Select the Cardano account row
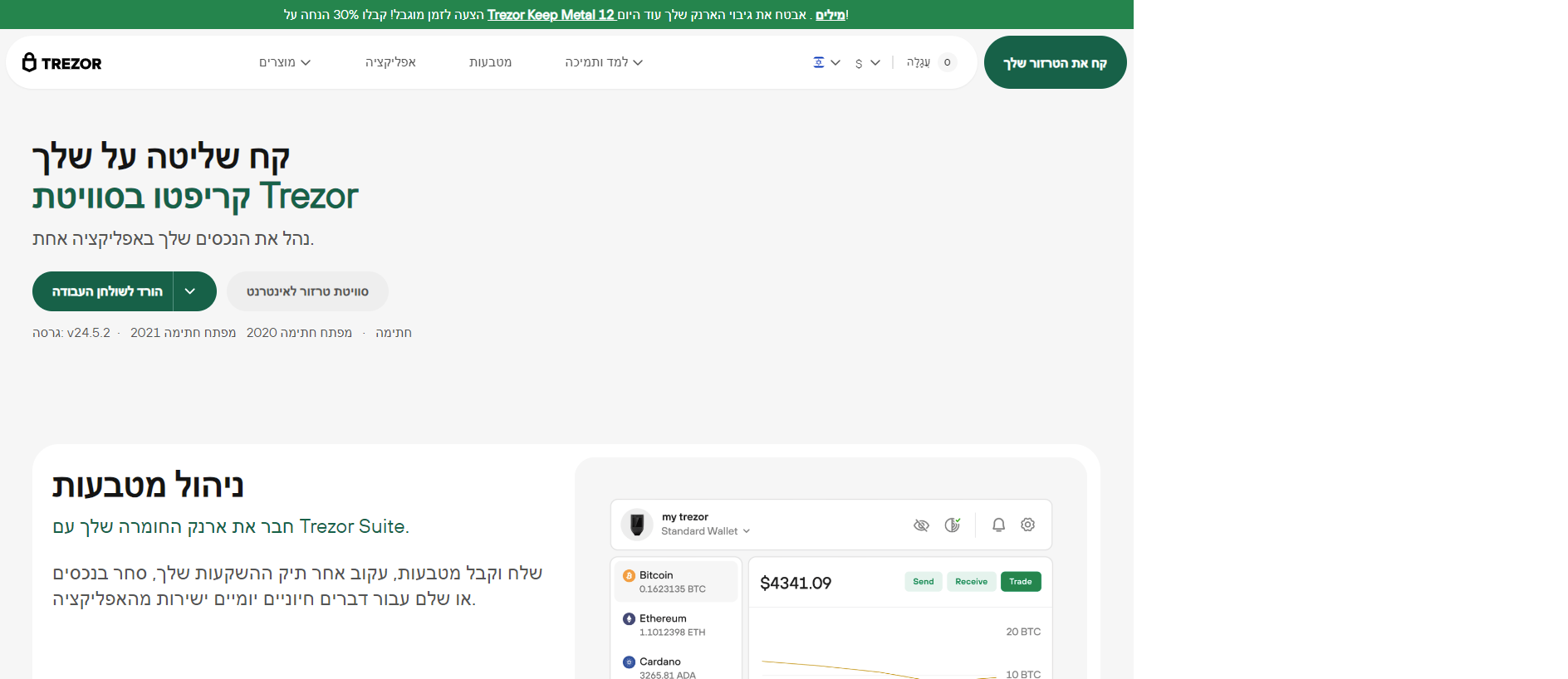Screen dimensions: 1568x679 click(676, 666)
